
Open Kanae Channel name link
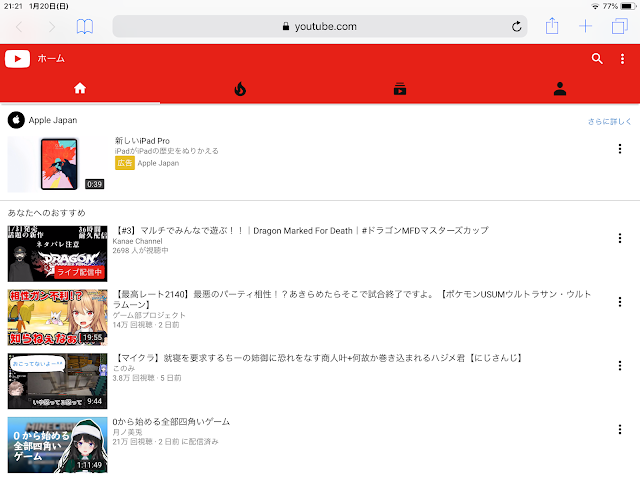138,241
